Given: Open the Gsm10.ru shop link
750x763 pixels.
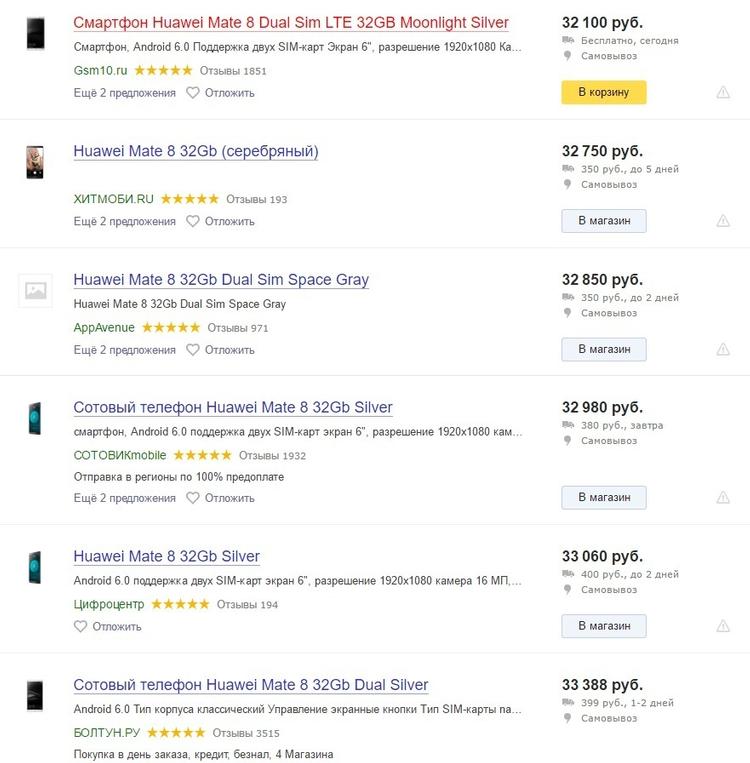Looking at the screenshot, I should tap(100, 71).
